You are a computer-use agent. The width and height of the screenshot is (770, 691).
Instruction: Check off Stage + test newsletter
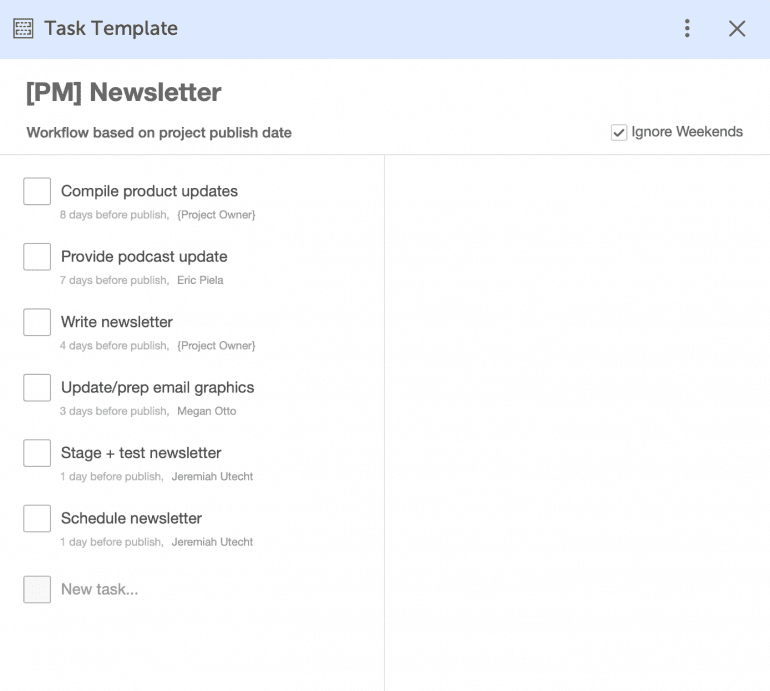[37, 453]
